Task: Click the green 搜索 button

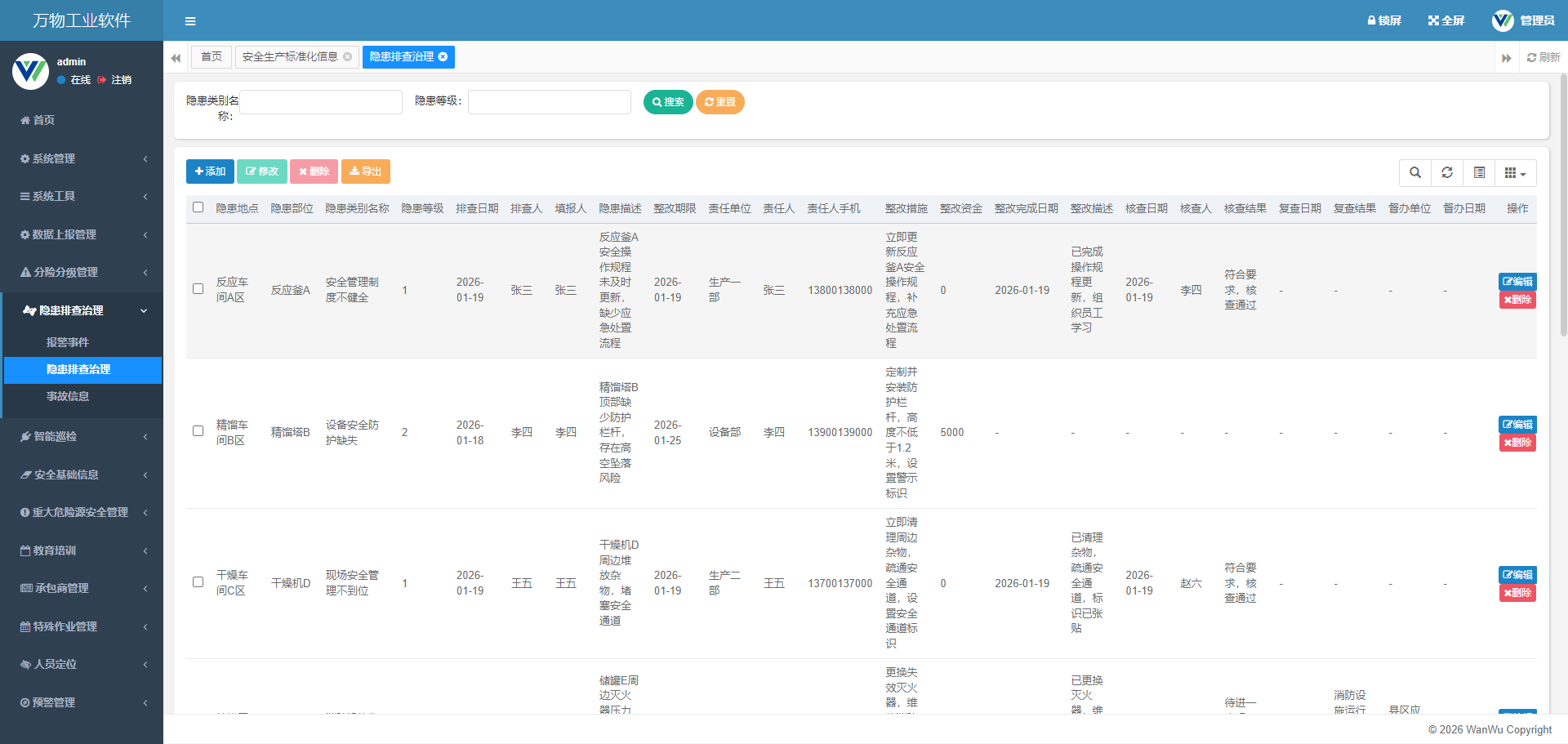Action: pyautogui.click(x=668, y=102)
